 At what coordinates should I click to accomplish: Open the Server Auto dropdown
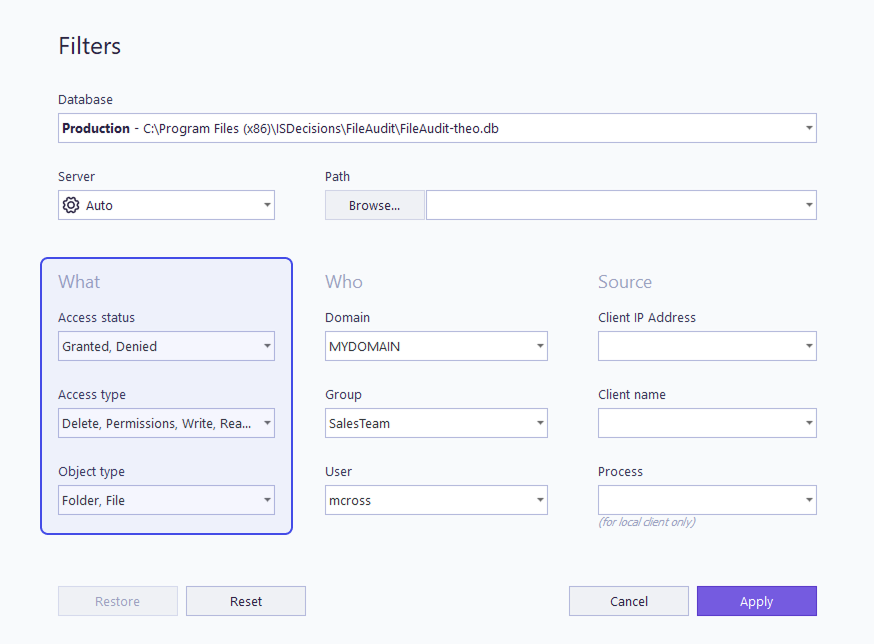tap(166, 205)
